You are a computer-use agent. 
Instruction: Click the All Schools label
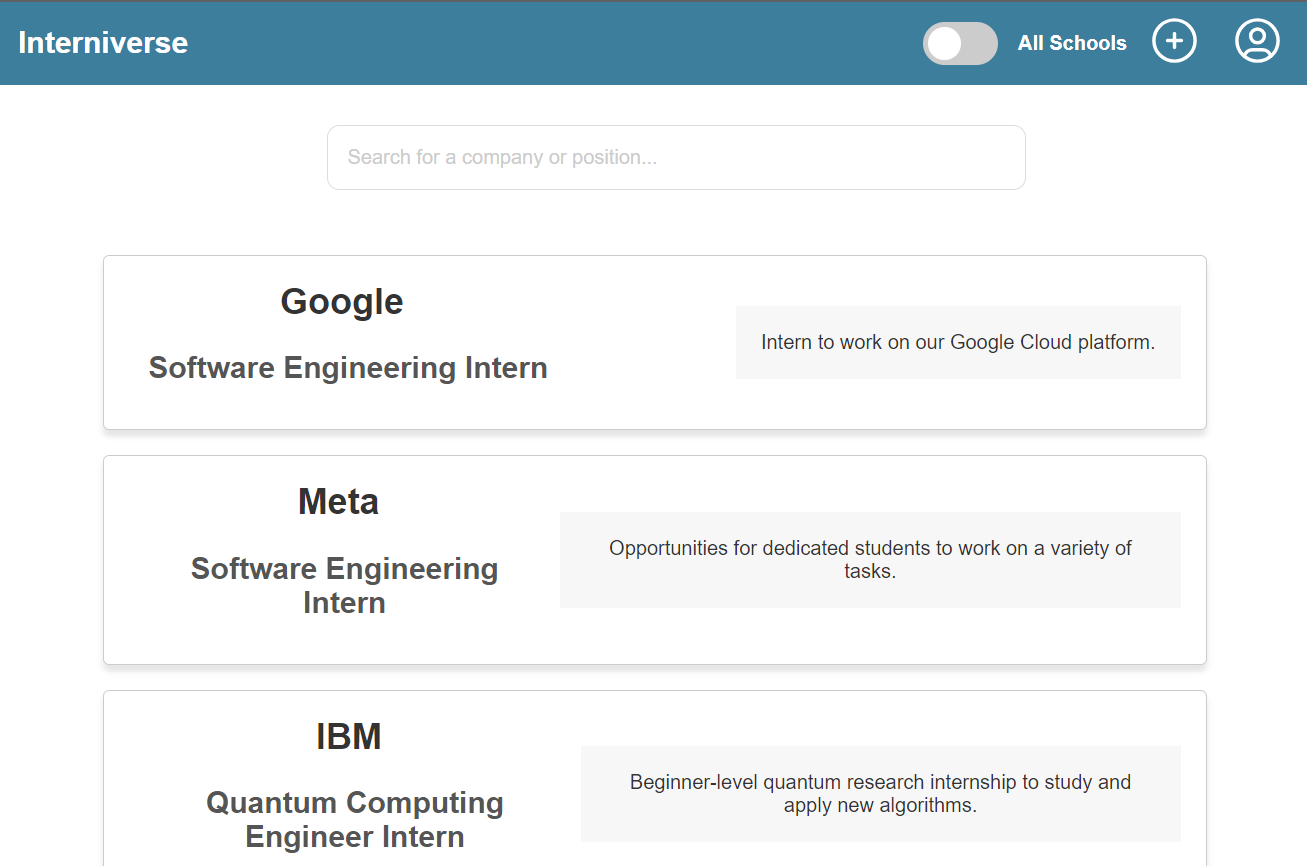point(1072,43)
